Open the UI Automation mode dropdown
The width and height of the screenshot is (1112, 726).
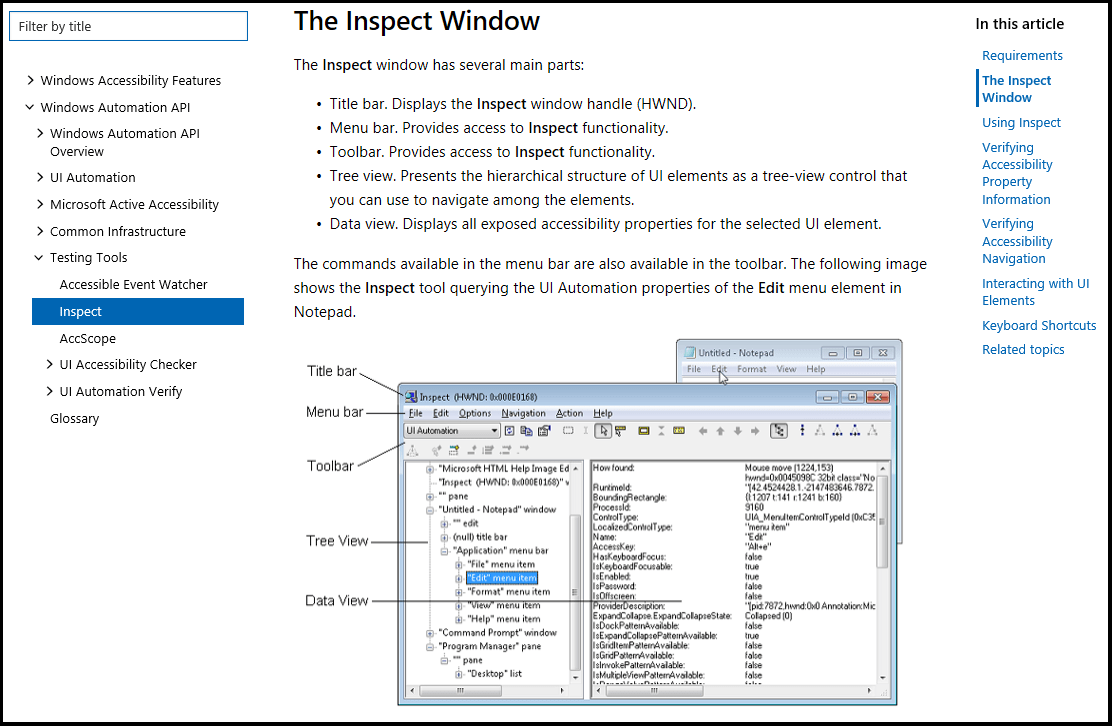(452, 430)
